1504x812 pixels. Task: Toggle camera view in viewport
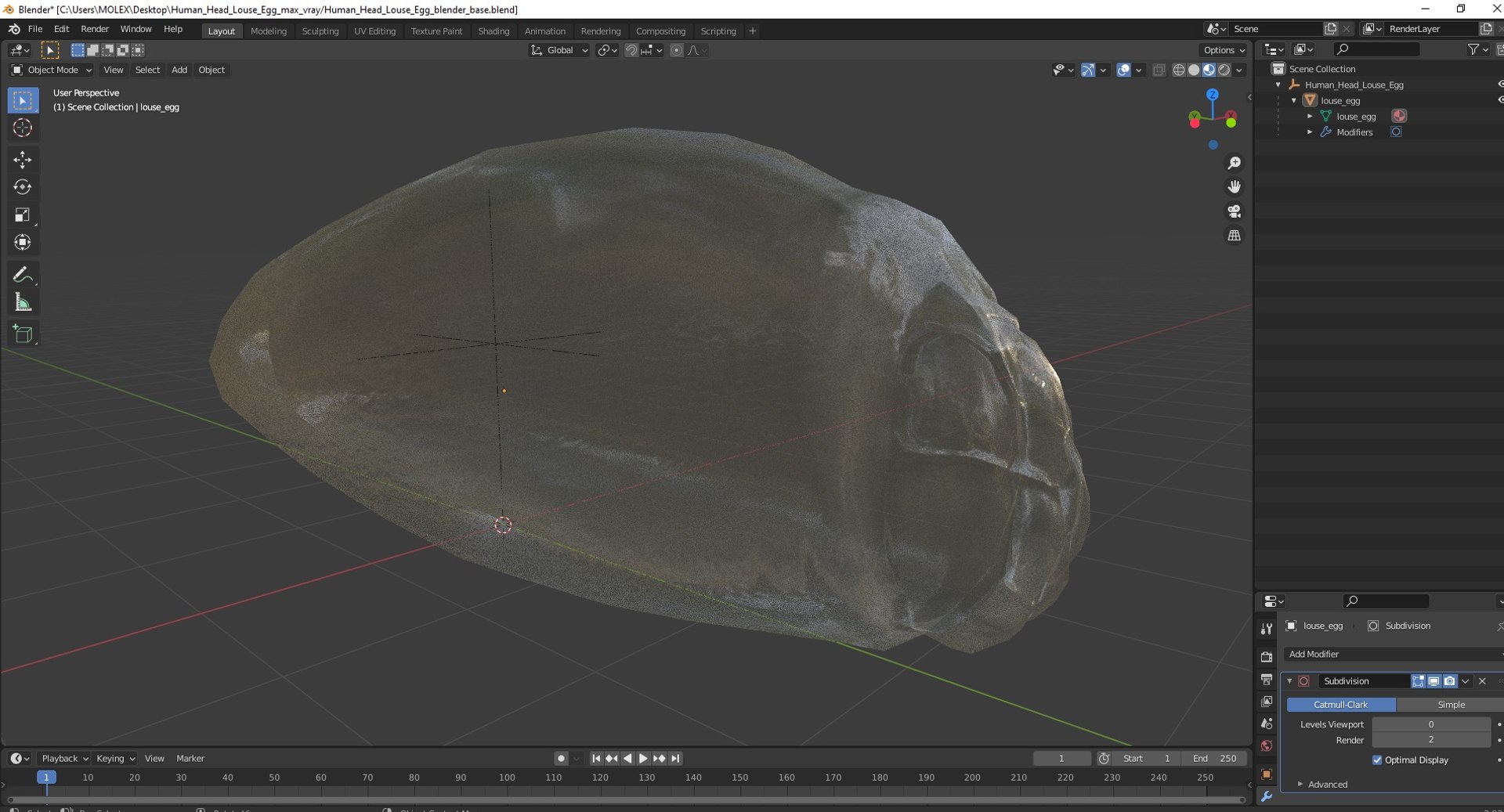click(x=1234, y=211)
